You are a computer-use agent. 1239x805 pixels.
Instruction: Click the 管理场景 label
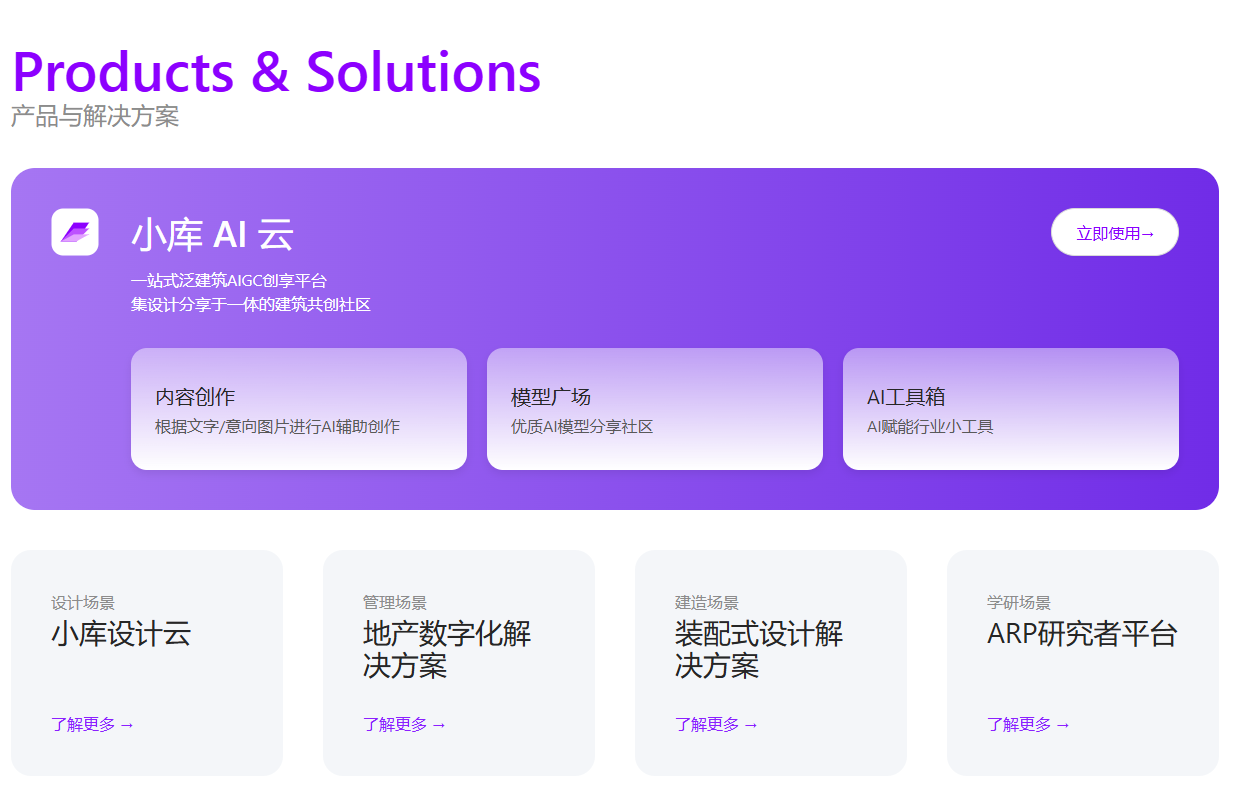coord(395,603)
